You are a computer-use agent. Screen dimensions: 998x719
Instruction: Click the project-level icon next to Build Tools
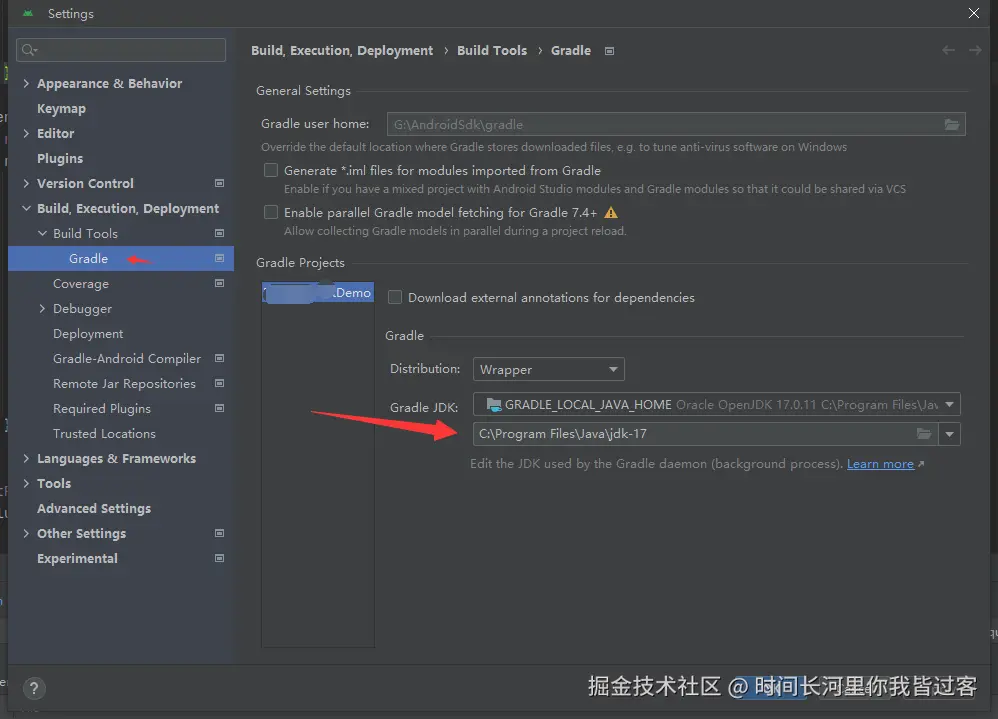220,234
